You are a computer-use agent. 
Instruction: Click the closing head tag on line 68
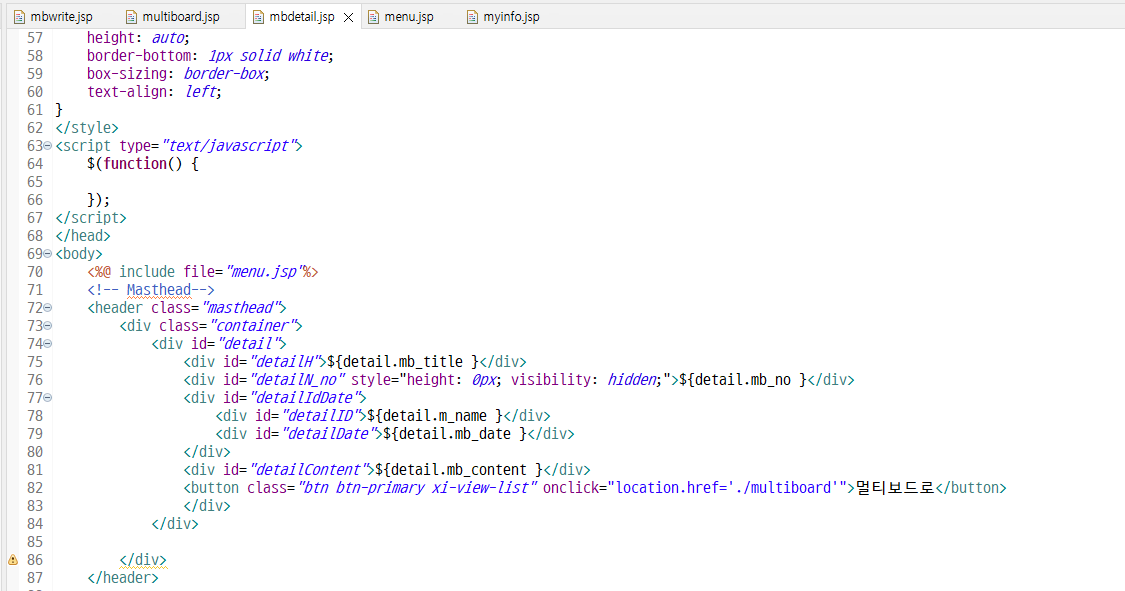point(83,235)
